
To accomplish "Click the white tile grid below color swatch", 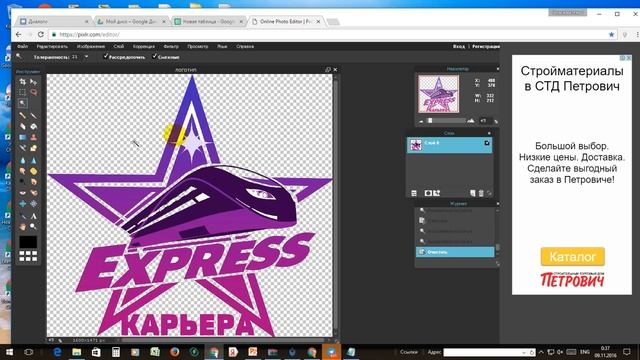I will (28, 256).
